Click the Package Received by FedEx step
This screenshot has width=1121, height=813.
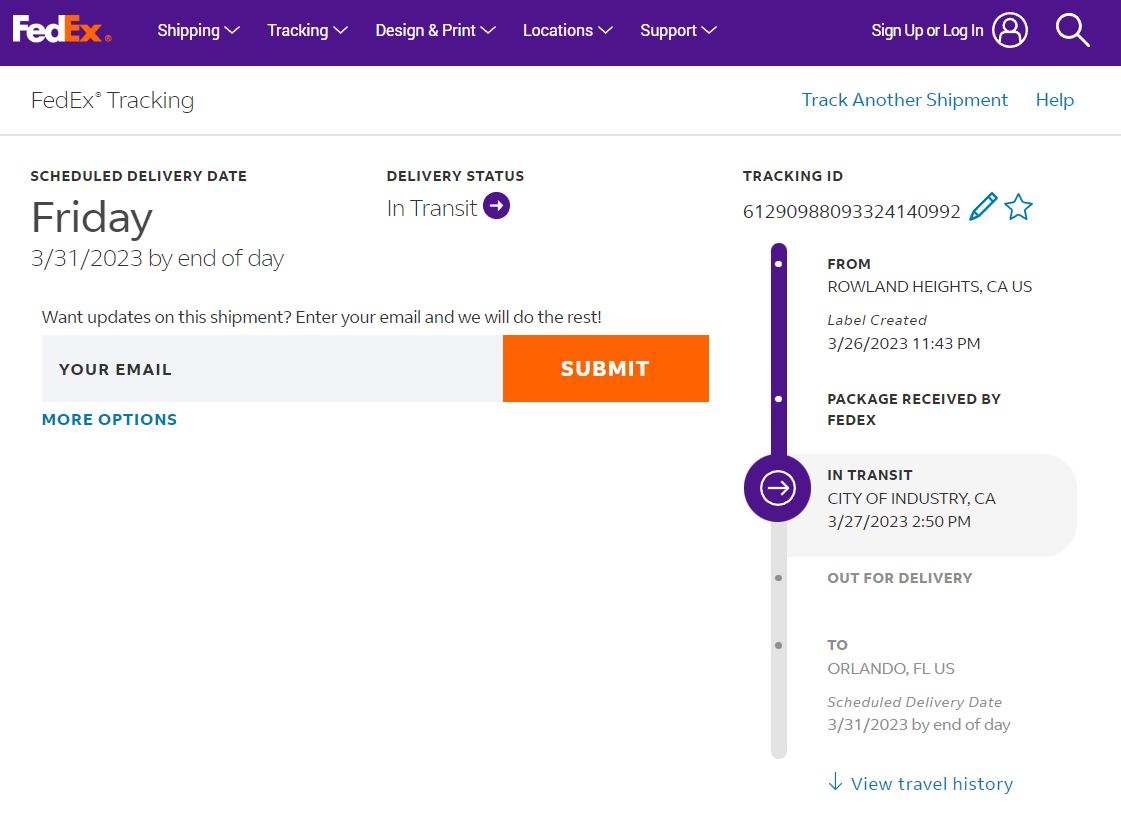point(913,409)
